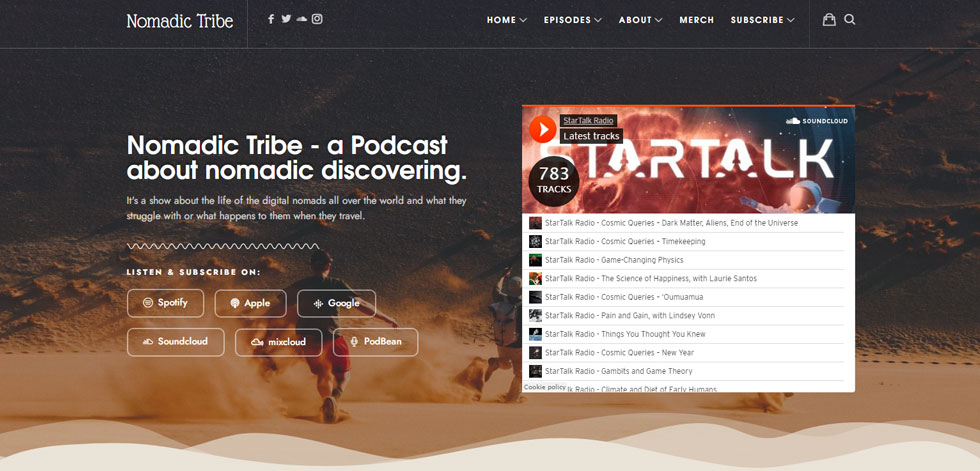Play track Cosmic Queries – Timekeeping

tap(625, 241)
